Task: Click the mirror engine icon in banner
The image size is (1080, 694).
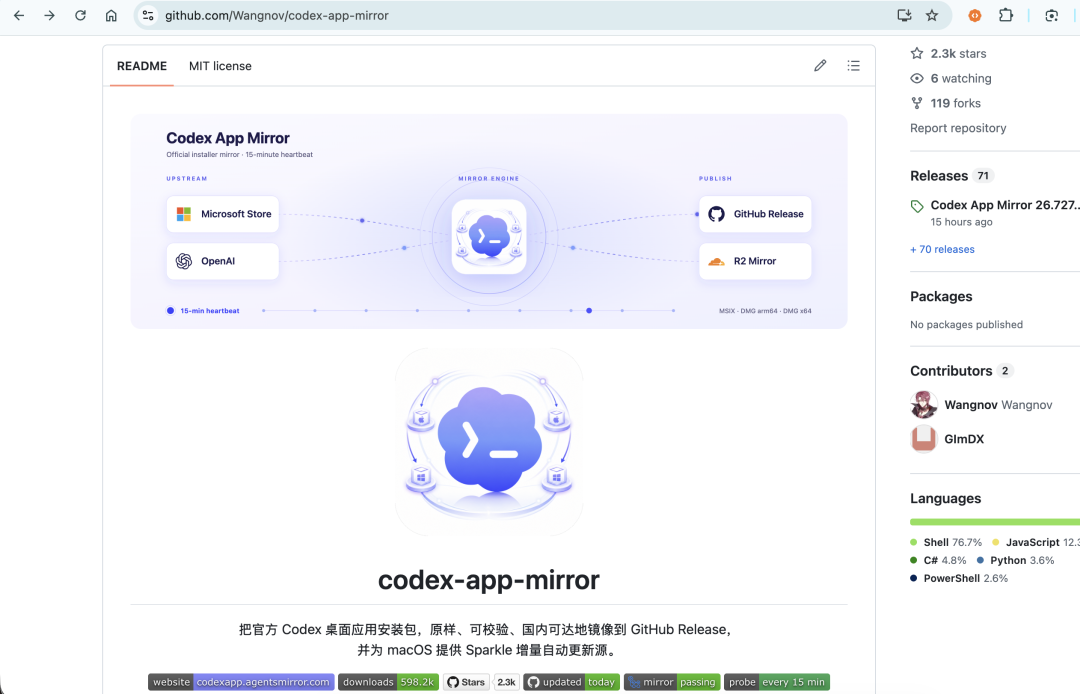Action: coord(489,237)
